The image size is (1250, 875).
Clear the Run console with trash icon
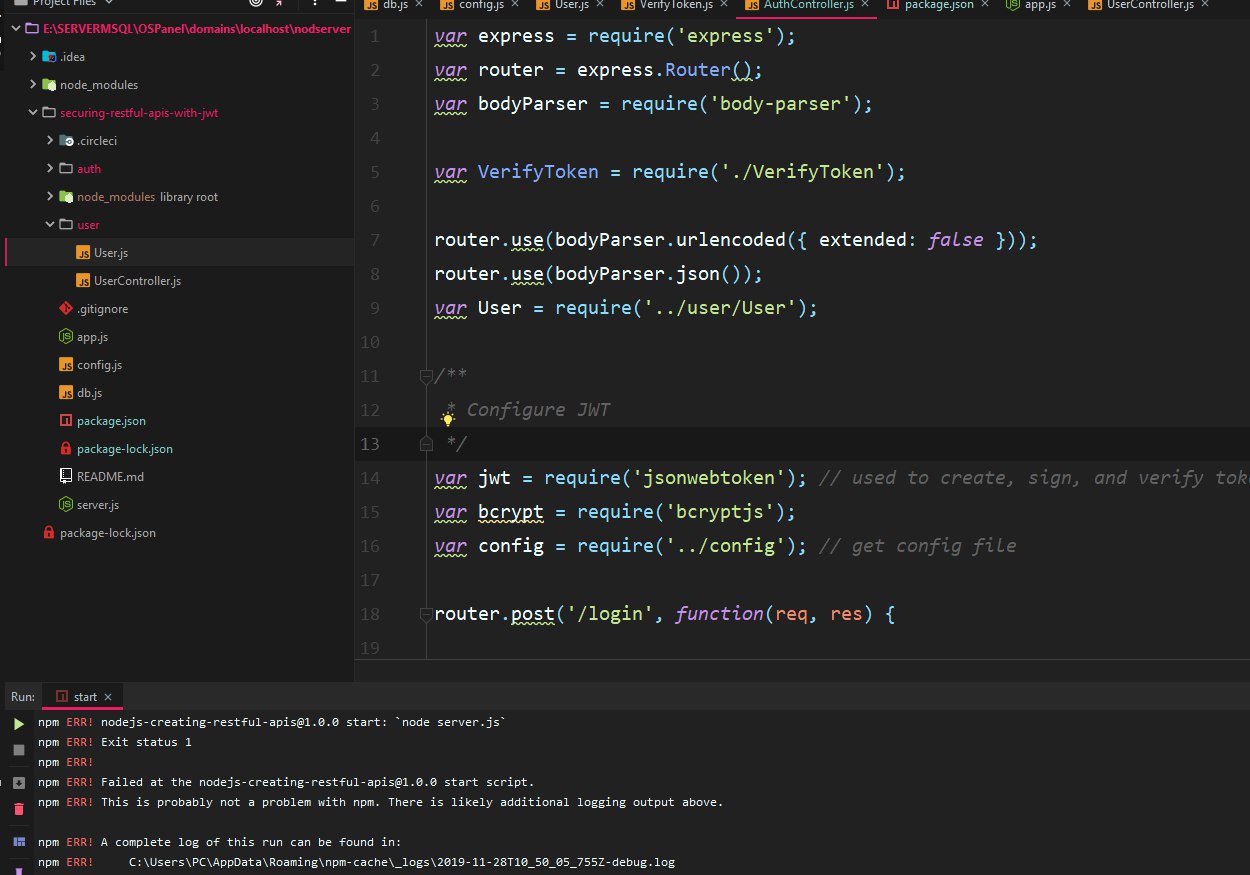[x=18, y=809]
